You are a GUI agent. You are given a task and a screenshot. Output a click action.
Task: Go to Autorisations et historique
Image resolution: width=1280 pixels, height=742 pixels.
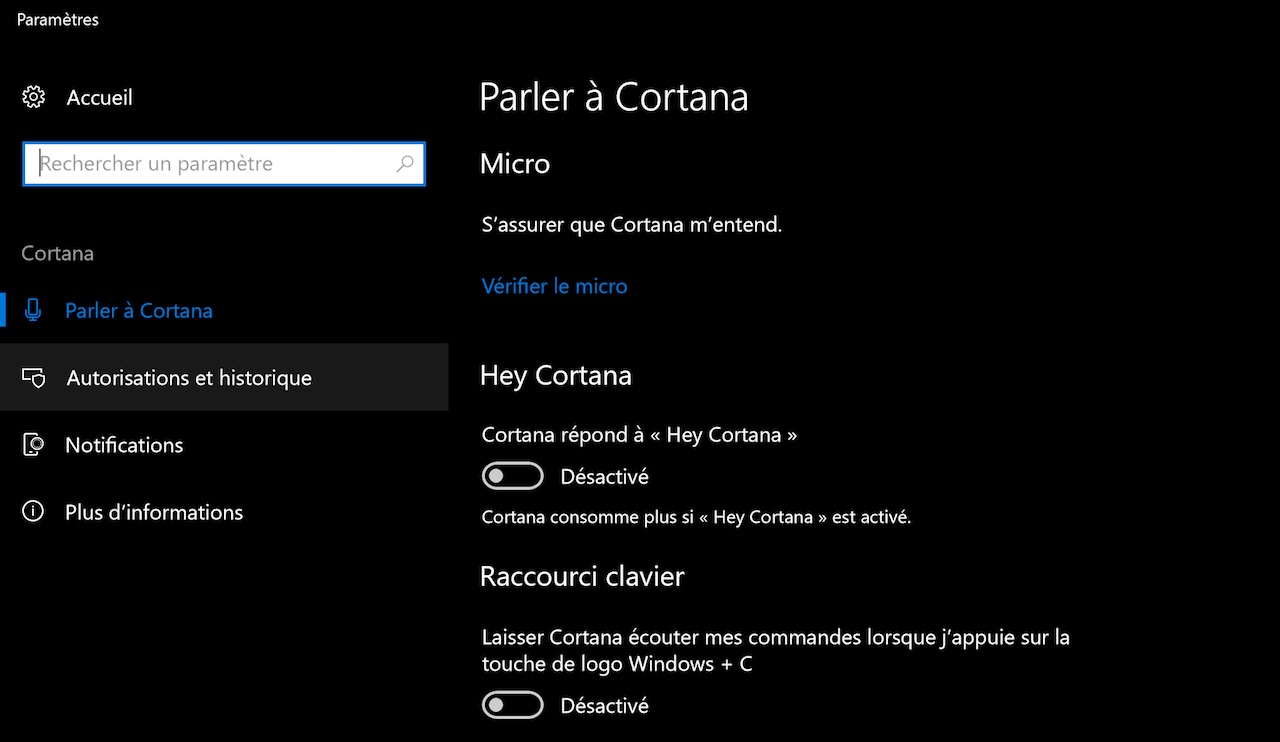[x=224, y=378]
